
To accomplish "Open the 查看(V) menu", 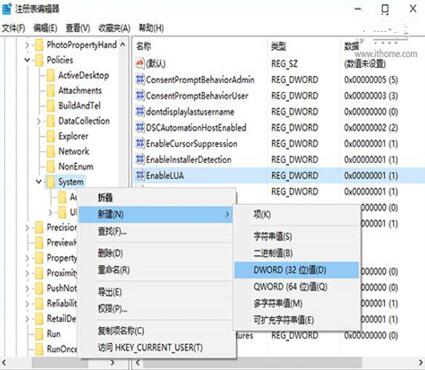I will pos(78,28).
